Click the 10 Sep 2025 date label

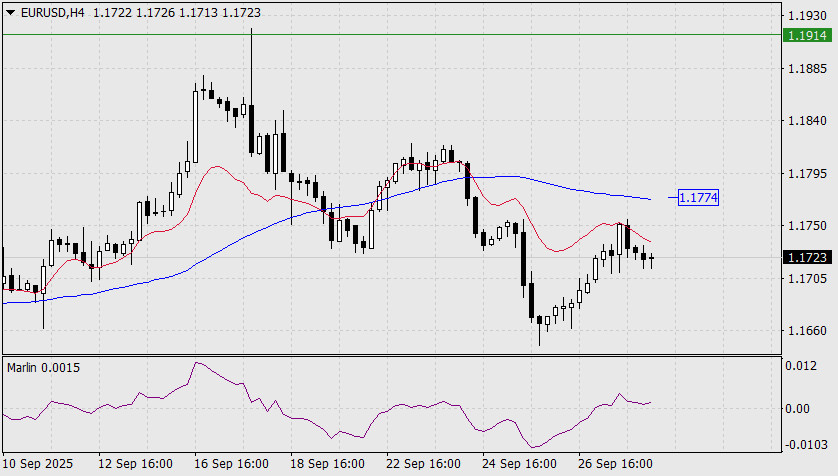37,465
